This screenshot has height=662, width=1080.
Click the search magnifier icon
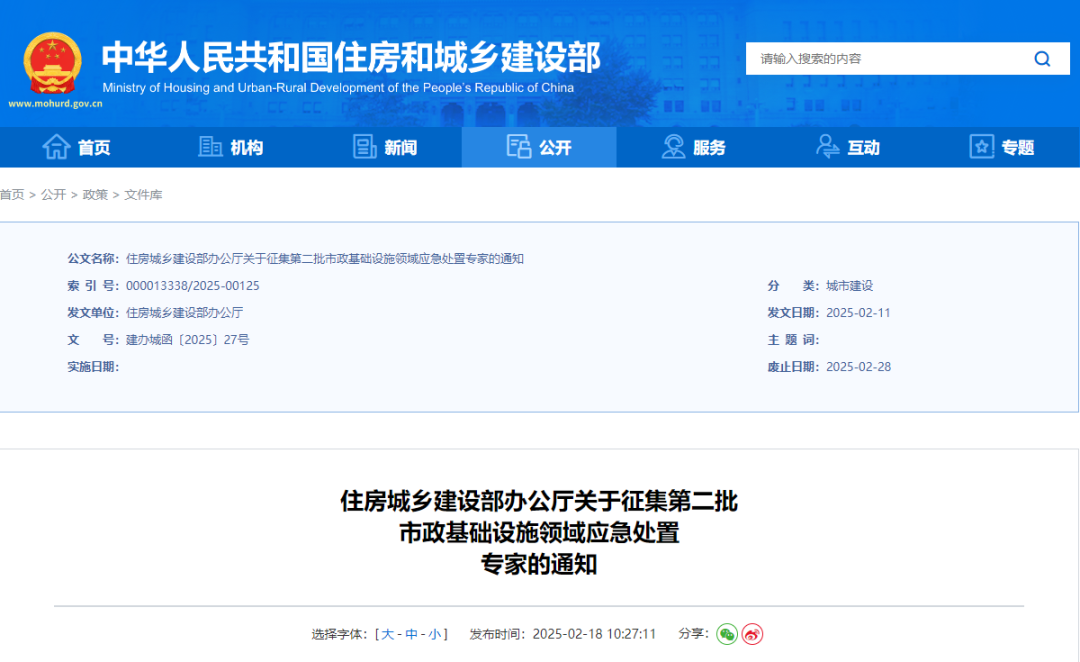coord(1042,58)
